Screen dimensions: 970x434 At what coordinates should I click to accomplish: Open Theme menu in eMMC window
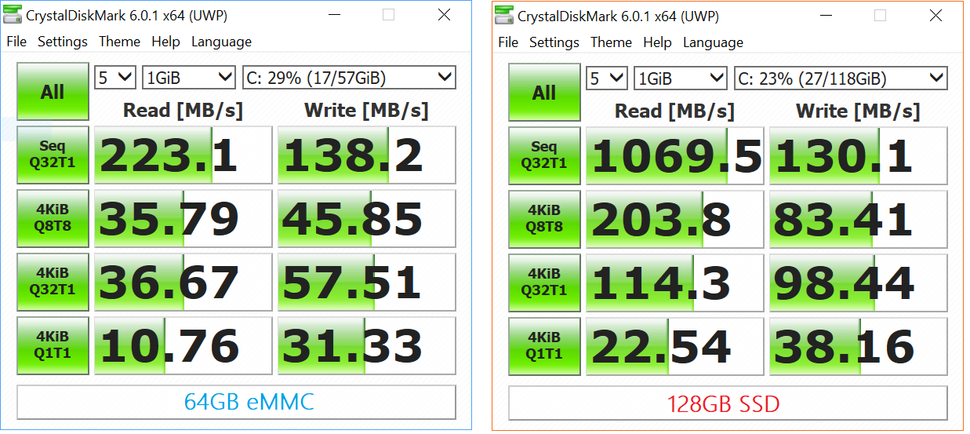click(119, 42)
